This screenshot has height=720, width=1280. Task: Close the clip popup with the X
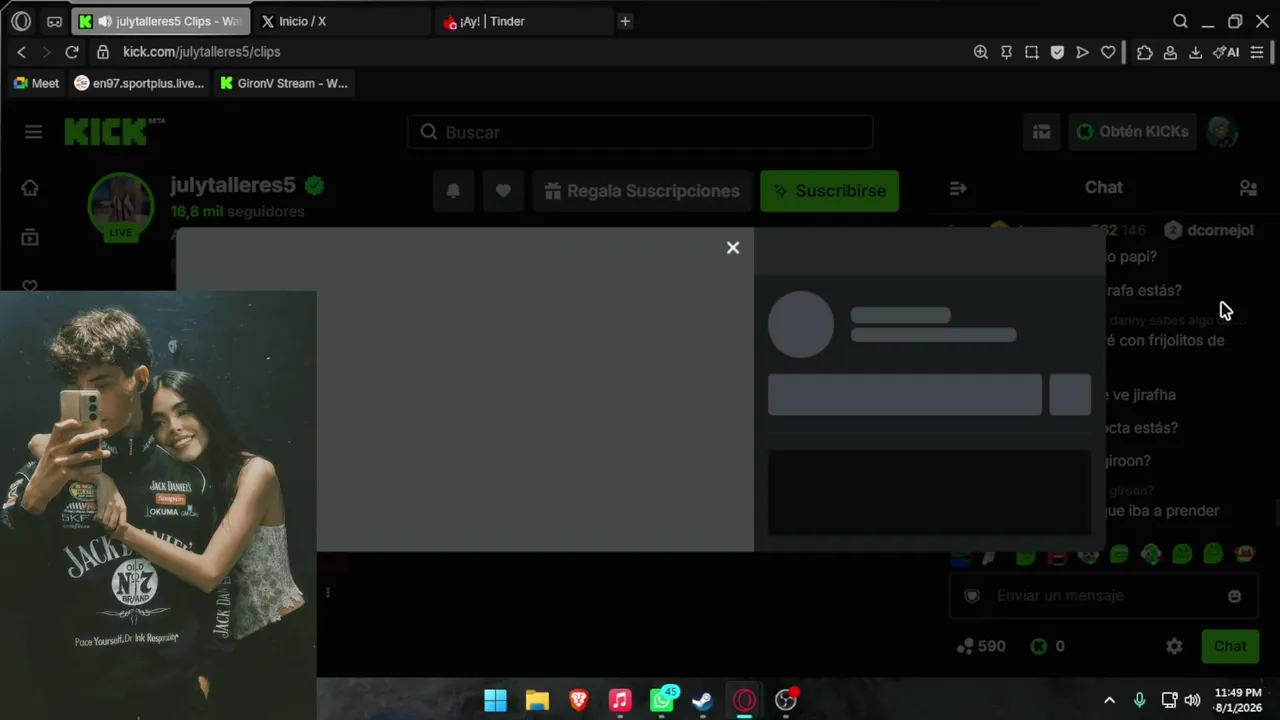pos(733,248)
